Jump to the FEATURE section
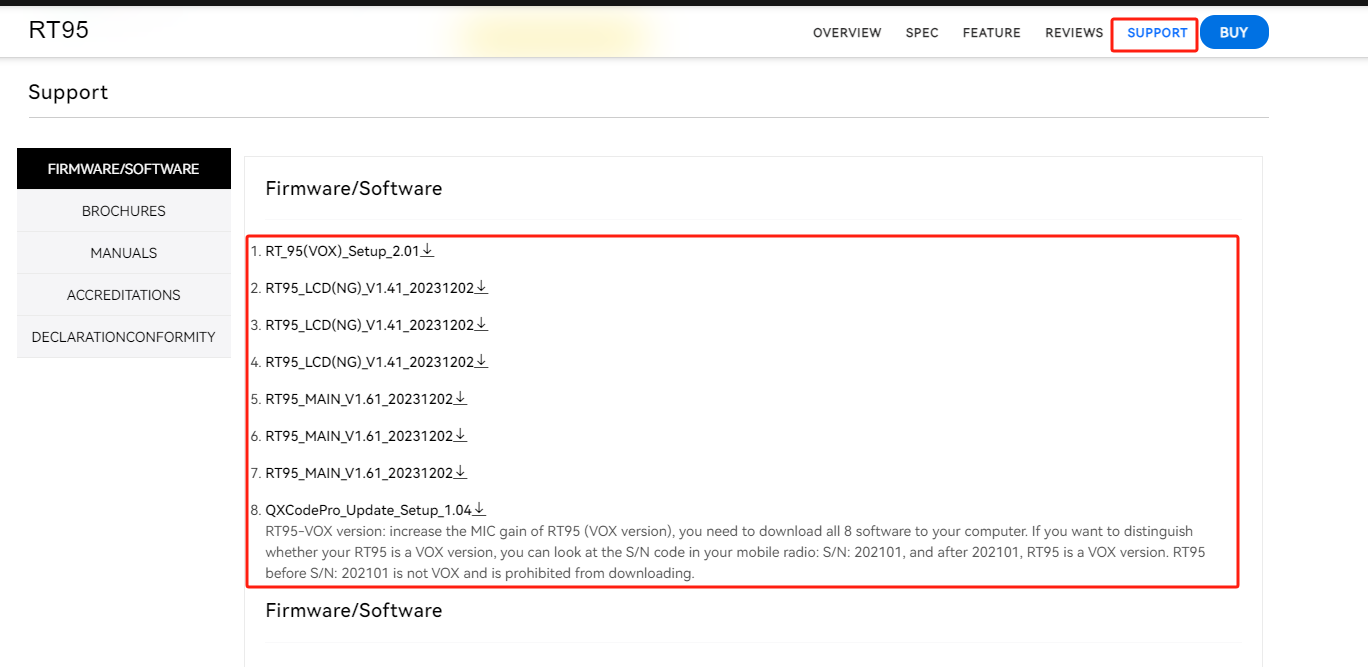This screenshot has width=1368, height=667. click(x=992, y=33)
